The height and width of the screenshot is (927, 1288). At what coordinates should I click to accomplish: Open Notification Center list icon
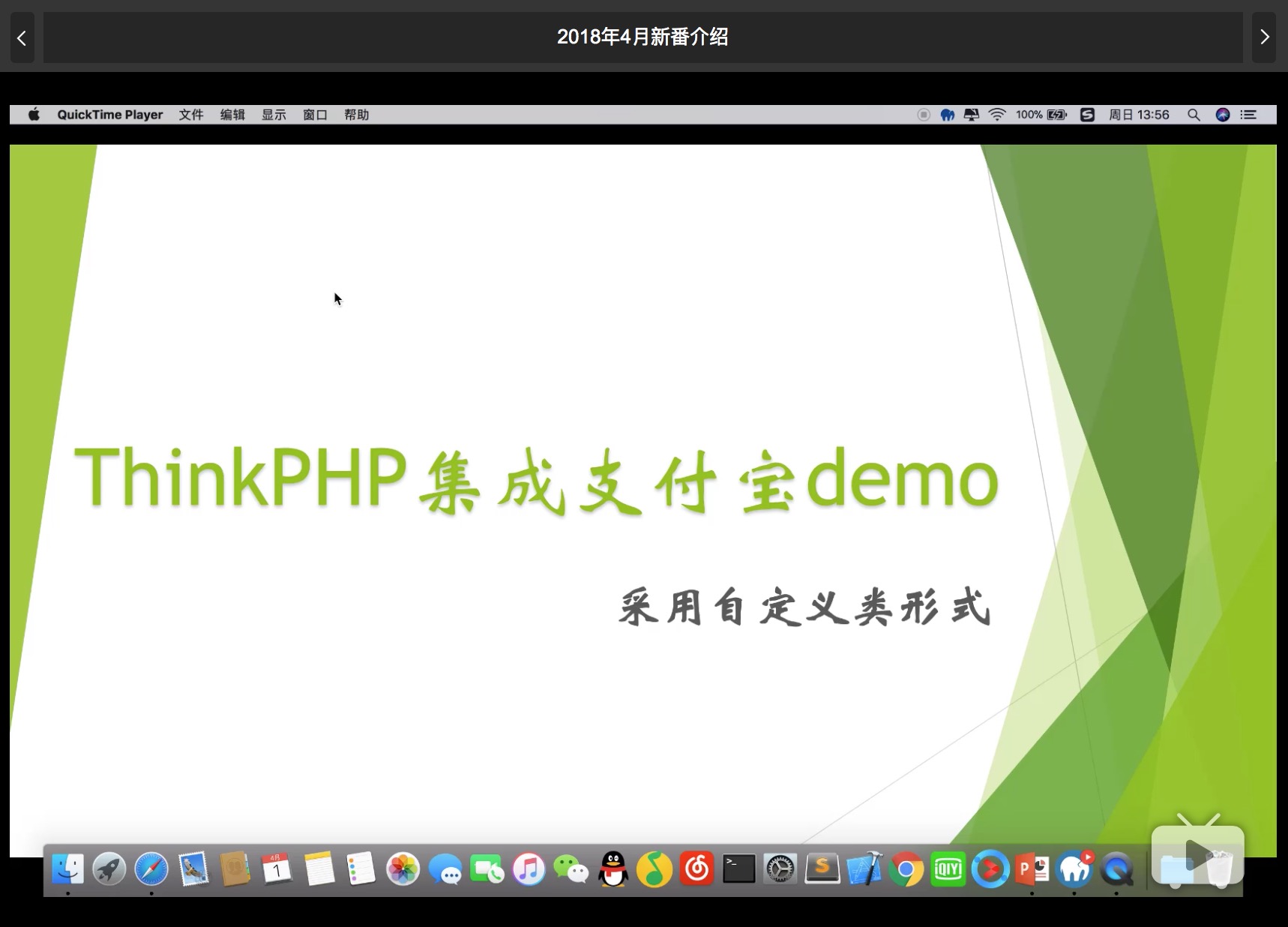[1248, 115]
